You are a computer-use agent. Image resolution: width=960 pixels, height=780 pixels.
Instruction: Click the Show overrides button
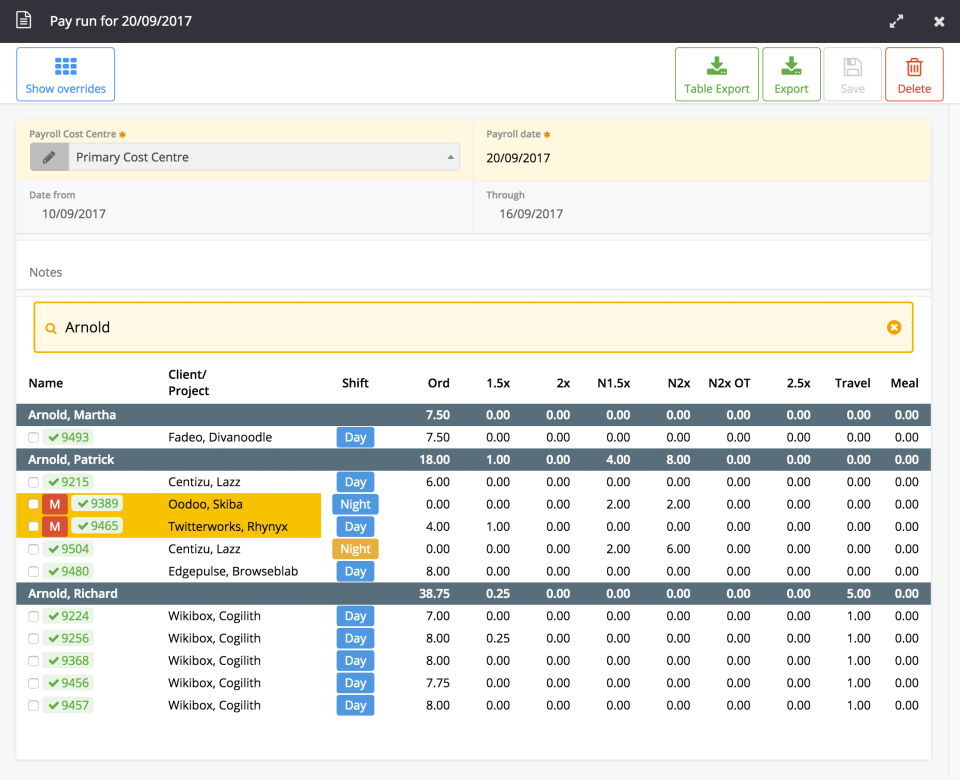65,73
